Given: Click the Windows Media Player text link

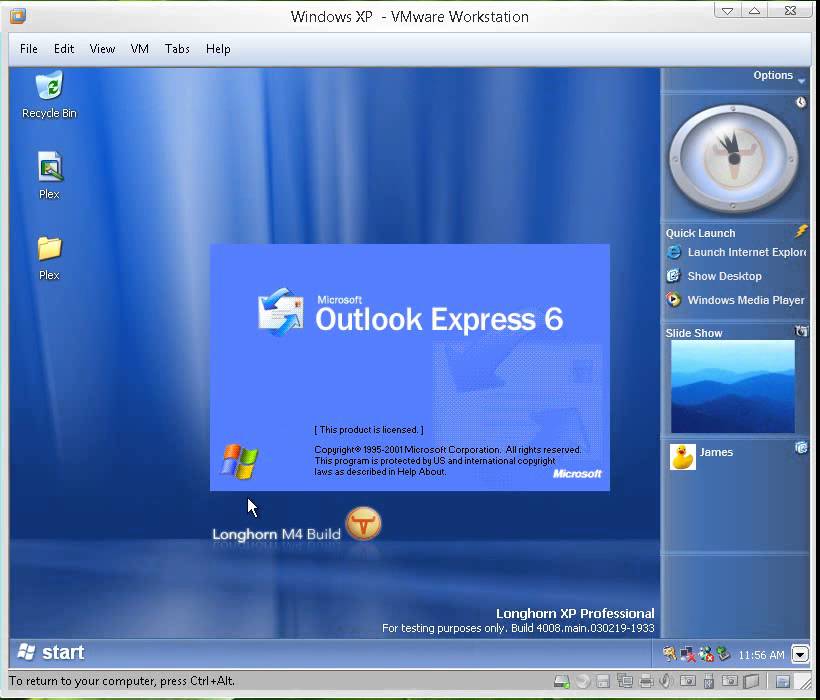Looking at the screenshot, I should 746,300.
